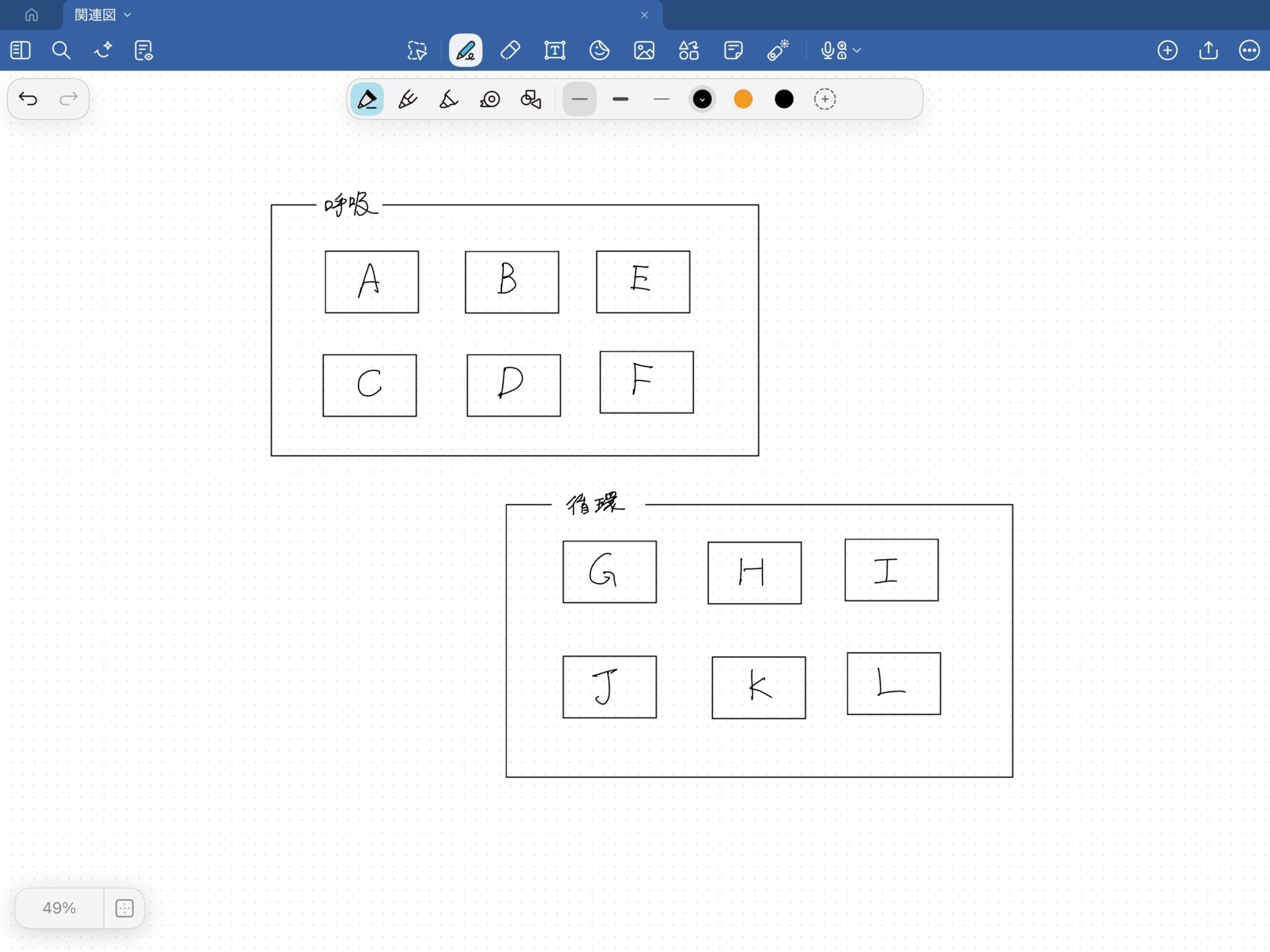Open the share and export button
The image size is (1270, 952).
click(1208, 50)
